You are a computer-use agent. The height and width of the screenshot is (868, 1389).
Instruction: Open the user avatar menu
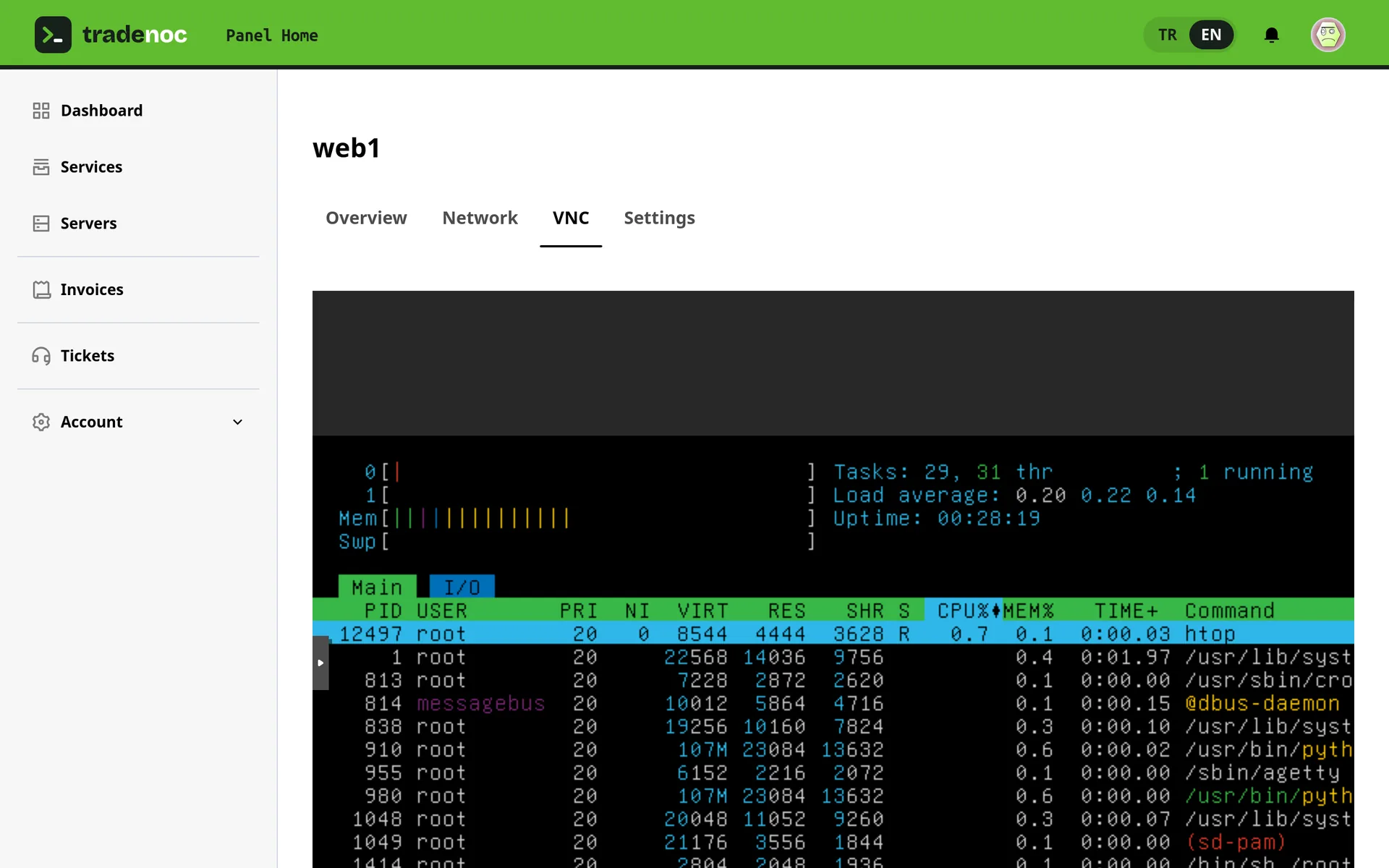click(1328, 35)
